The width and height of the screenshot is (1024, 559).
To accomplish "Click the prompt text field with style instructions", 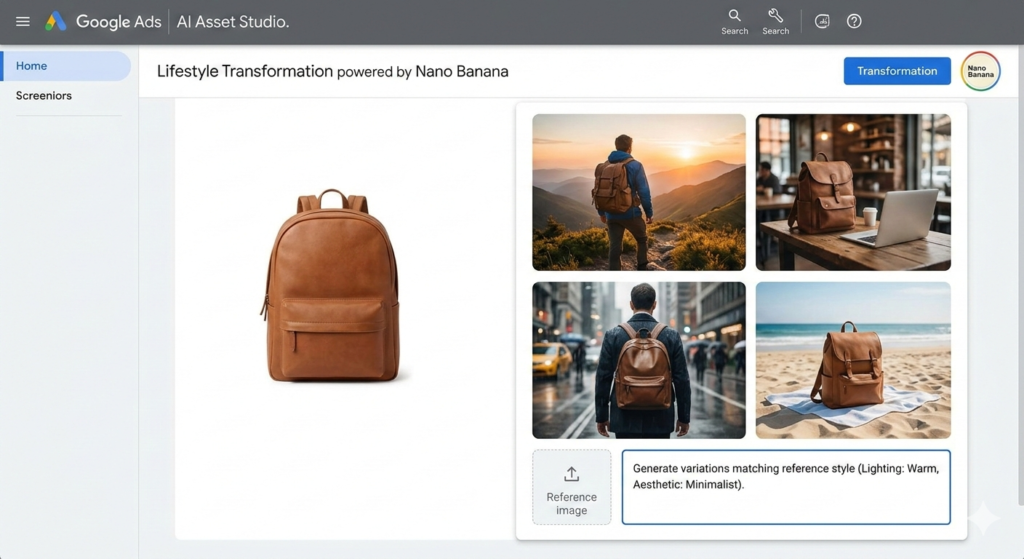I will (785, 486).
